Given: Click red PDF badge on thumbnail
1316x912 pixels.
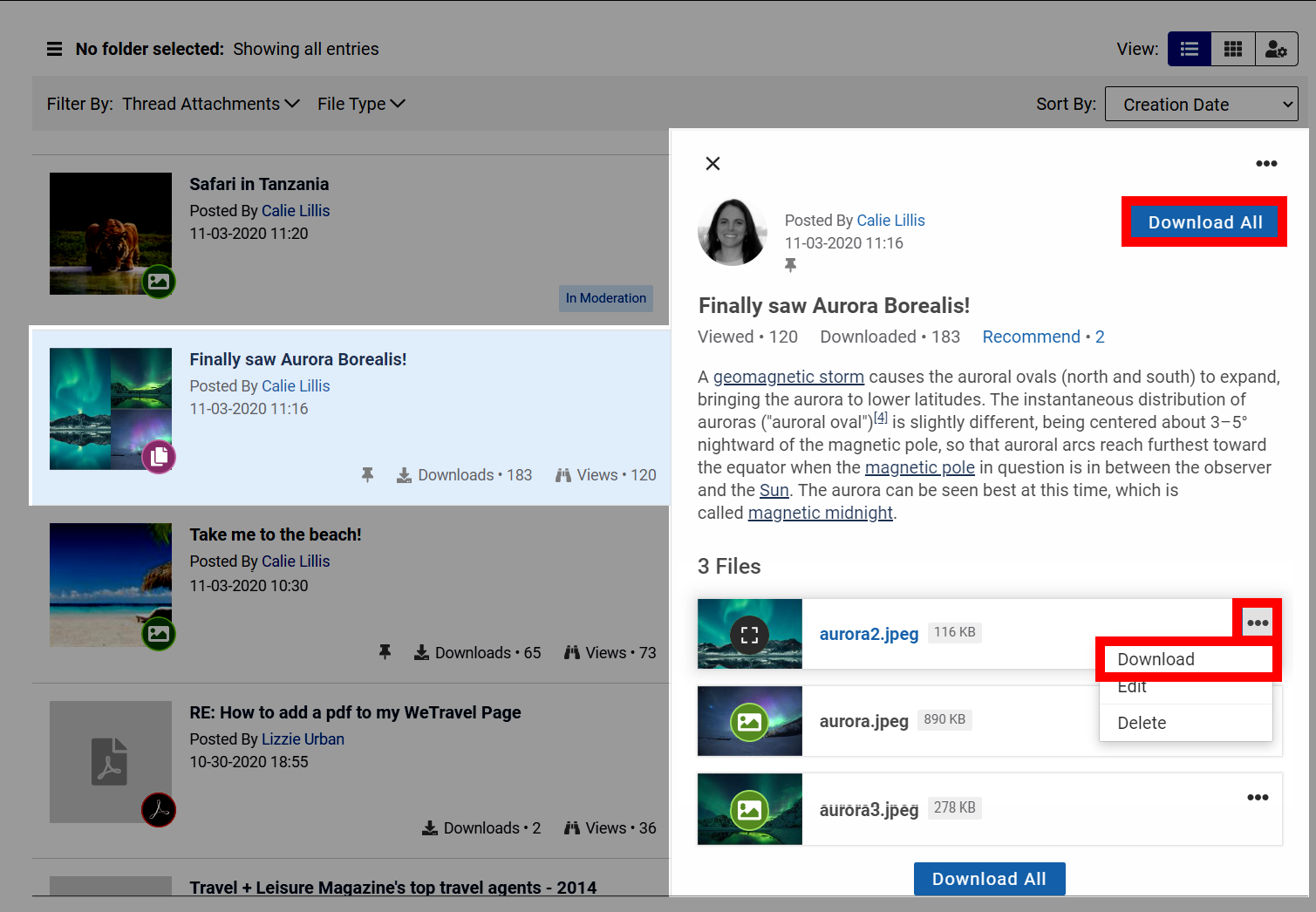Looking at the screenshot, I should point(159,810).
